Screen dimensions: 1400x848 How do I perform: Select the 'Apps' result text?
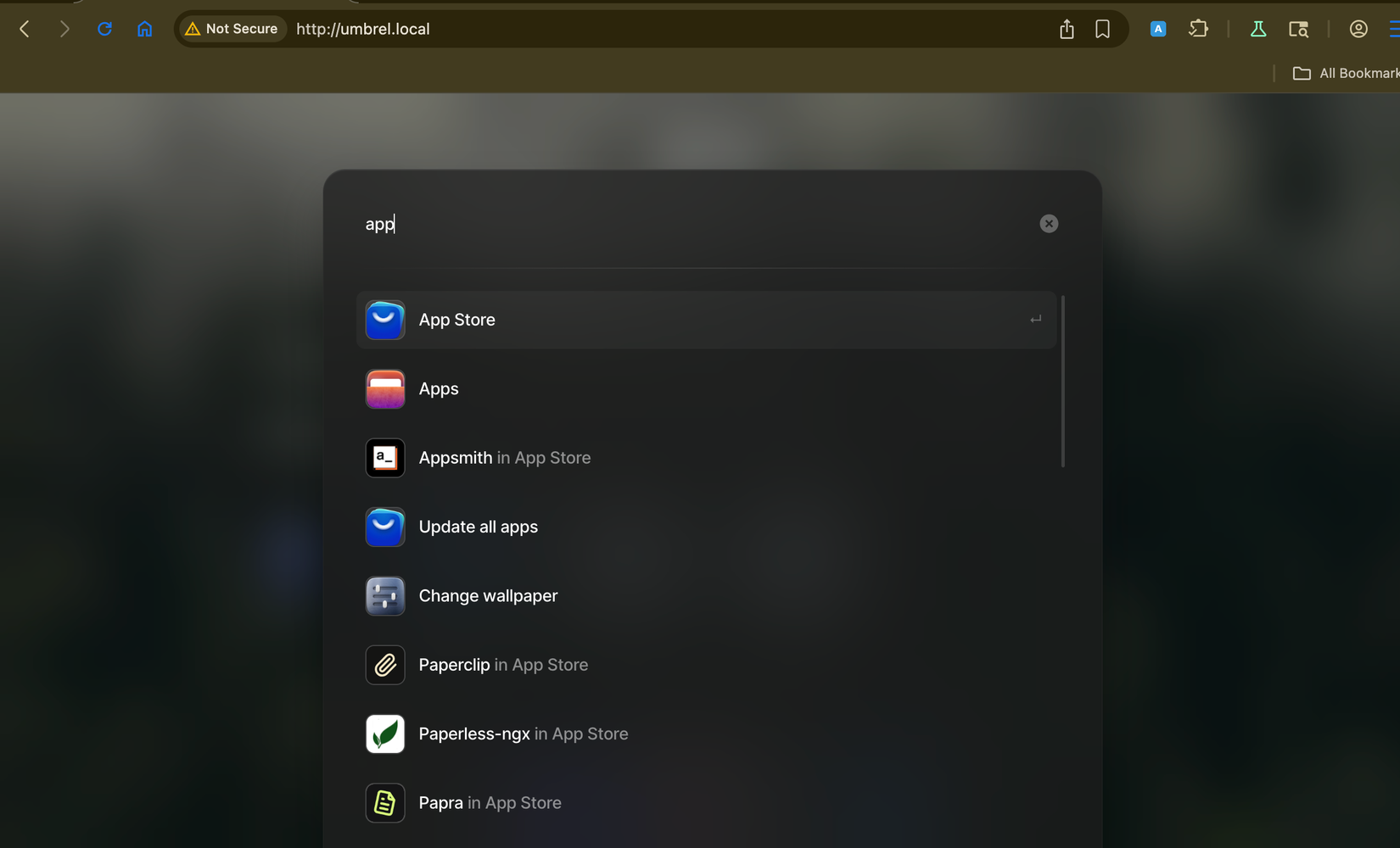439,389
